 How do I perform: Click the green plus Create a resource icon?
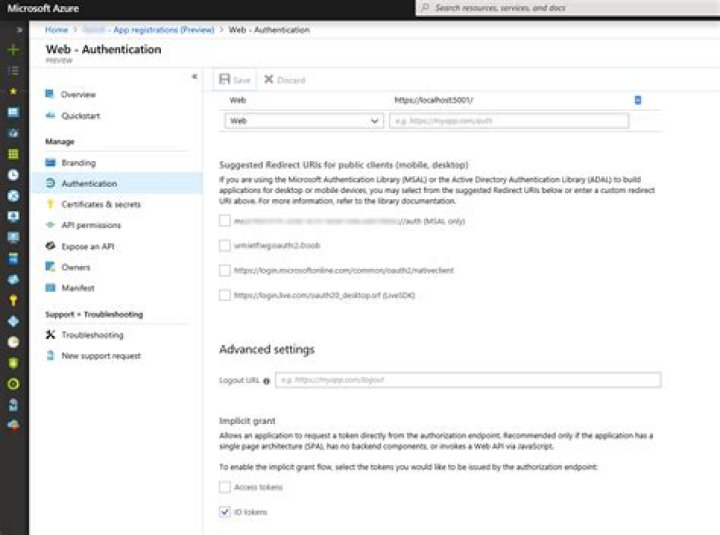pos(13,50)
